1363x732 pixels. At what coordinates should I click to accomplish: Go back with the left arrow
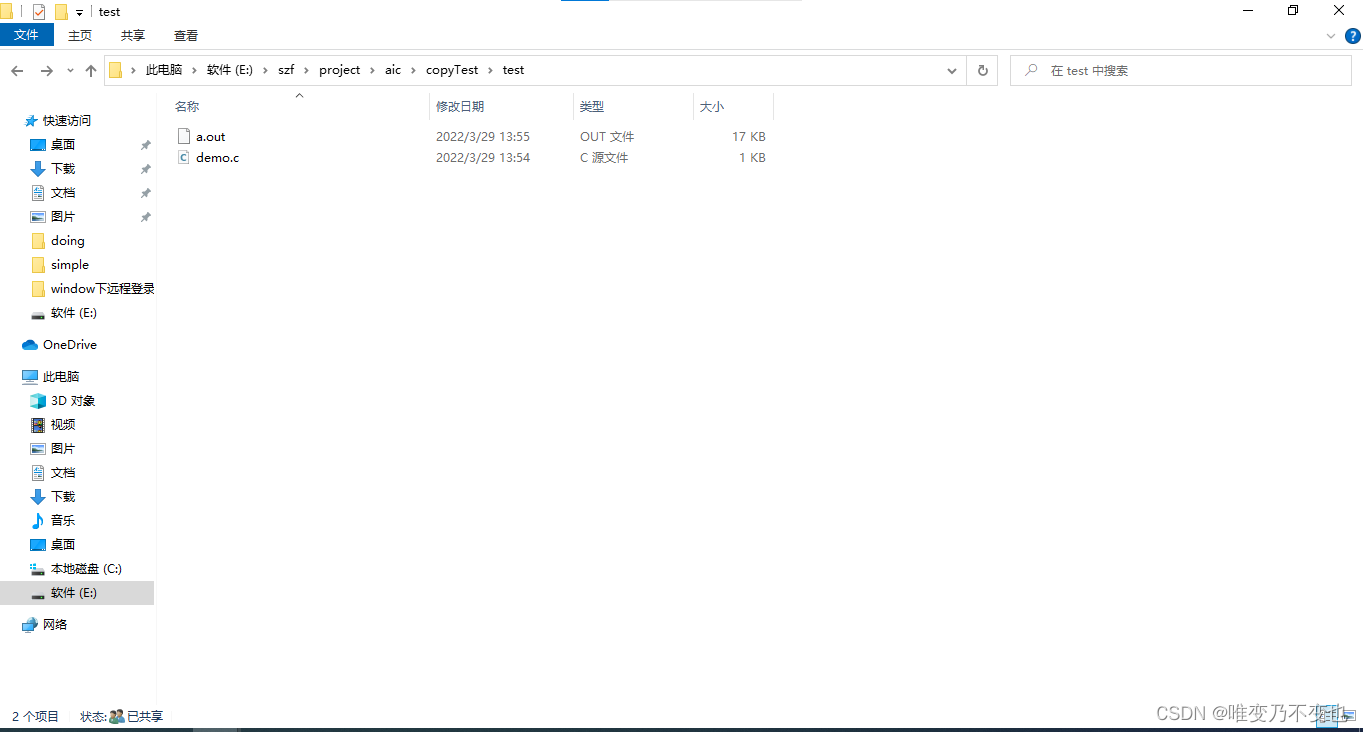(17, 71)
